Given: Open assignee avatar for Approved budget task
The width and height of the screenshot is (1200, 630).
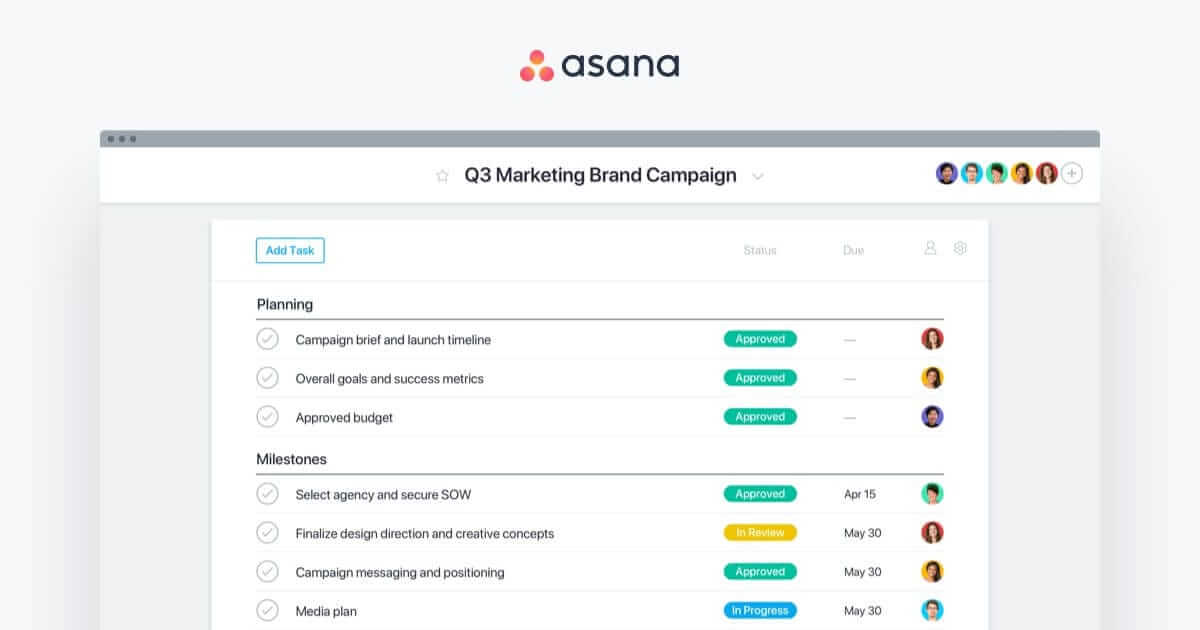Looking at the screenshot, I should point(932,417).
